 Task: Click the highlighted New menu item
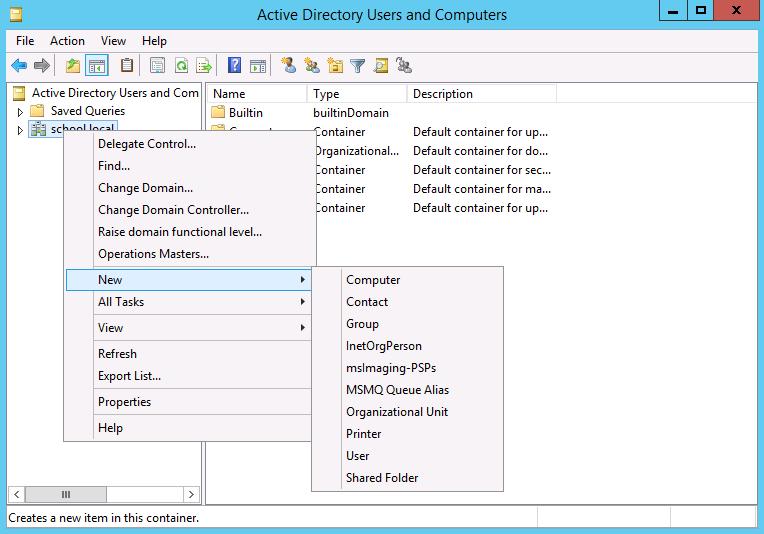coord(188,280)
